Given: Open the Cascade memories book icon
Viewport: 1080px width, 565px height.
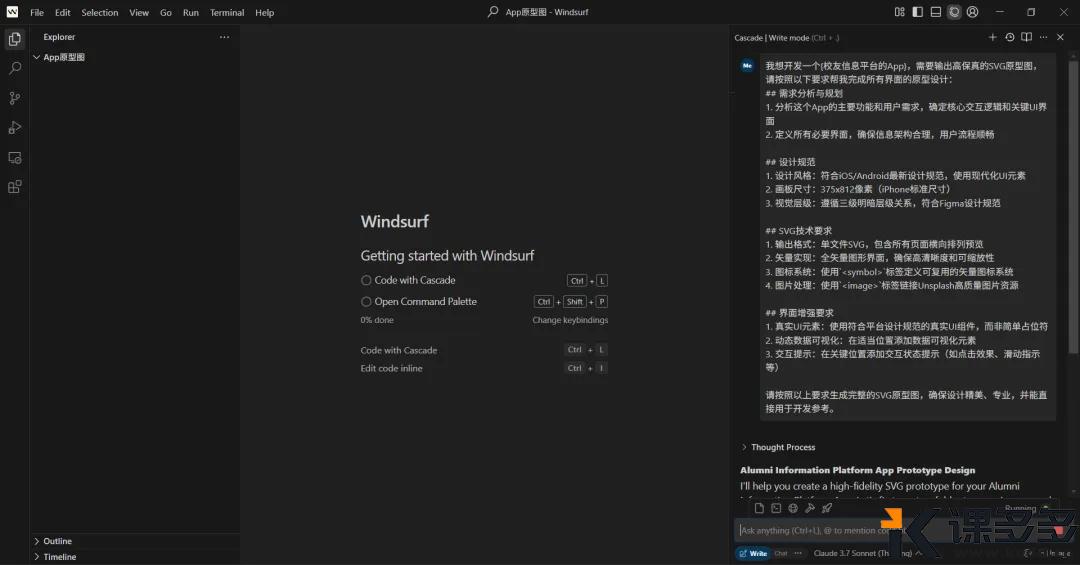Looking at the screenshot, I should point(1026,37).
